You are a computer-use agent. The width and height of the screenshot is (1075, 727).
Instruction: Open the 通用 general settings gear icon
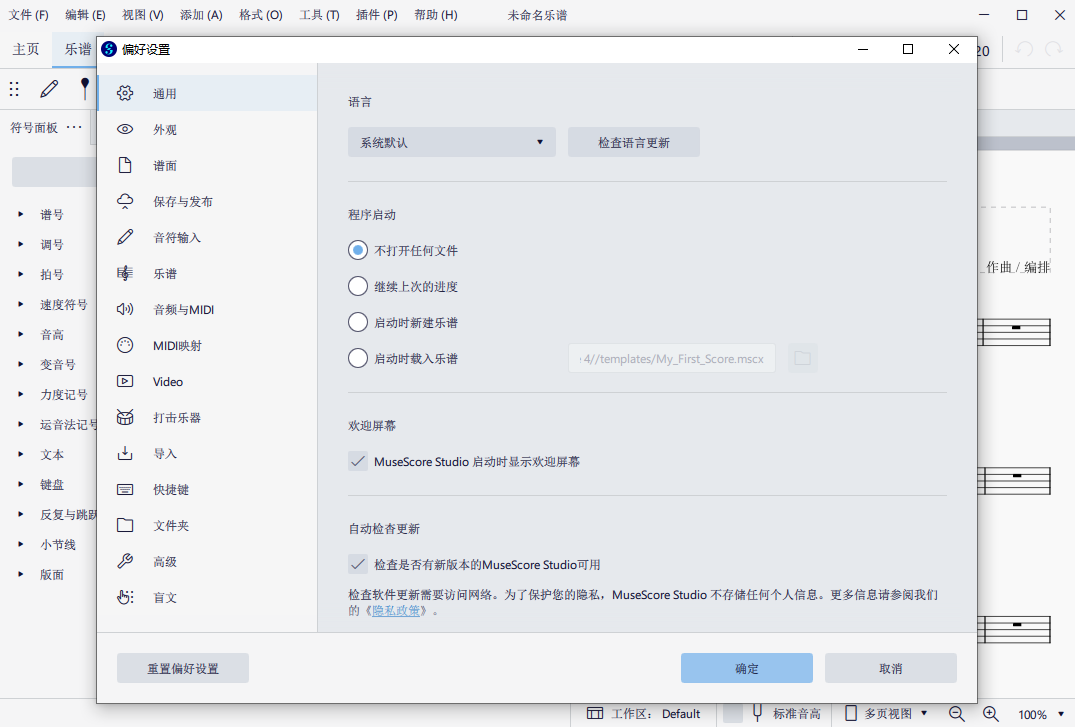pos(125,93)
